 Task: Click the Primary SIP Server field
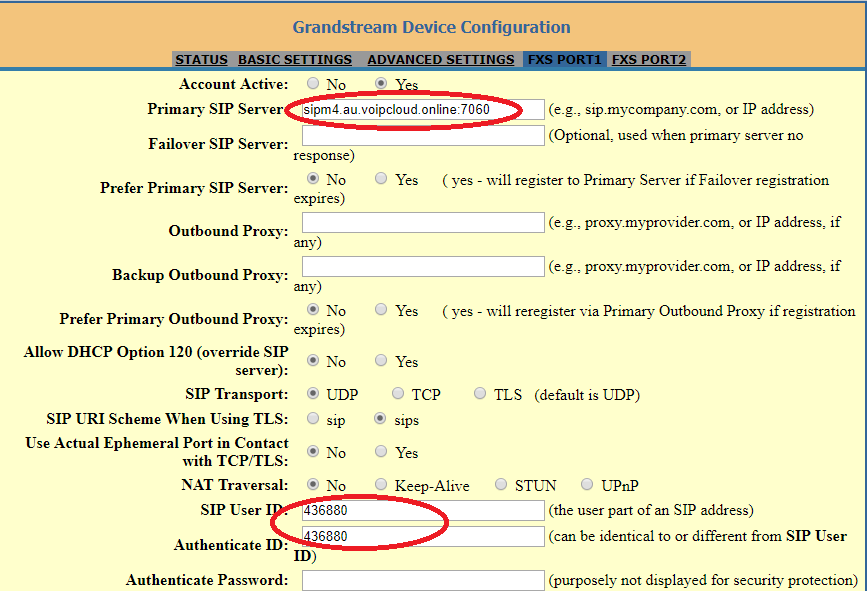point(423,109)
